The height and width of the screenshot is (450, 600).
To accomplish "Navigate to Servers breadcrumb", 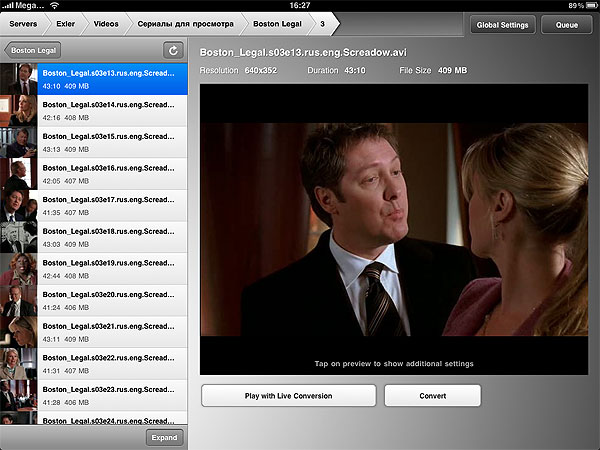I will 22,23.
